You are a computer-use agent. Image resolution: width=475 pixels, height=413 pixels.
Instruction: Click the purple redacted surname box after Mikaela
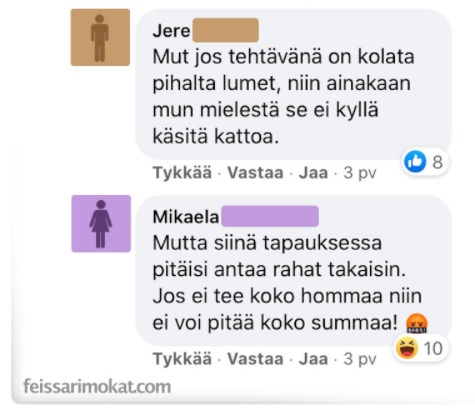270,216
